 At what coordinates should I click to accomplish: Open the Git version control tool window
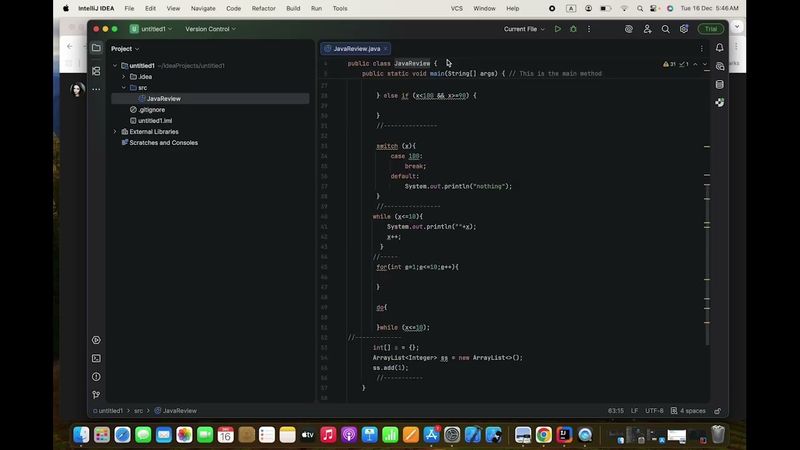pyautogui.click(x=96, y=395)
